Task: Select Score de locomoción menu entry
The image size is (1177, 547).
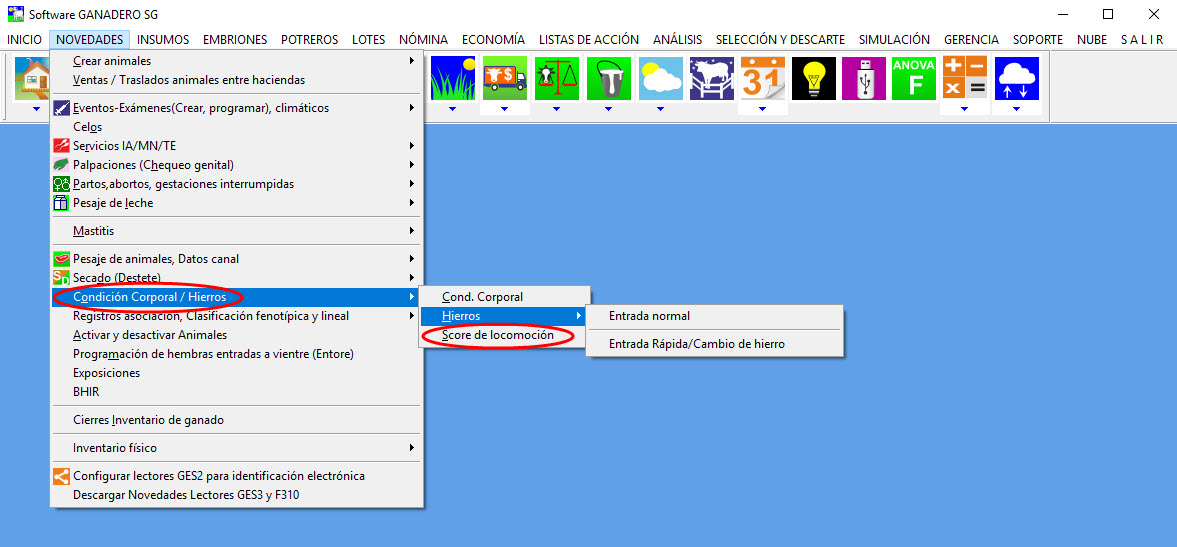Action: click(x=497, y=336)
